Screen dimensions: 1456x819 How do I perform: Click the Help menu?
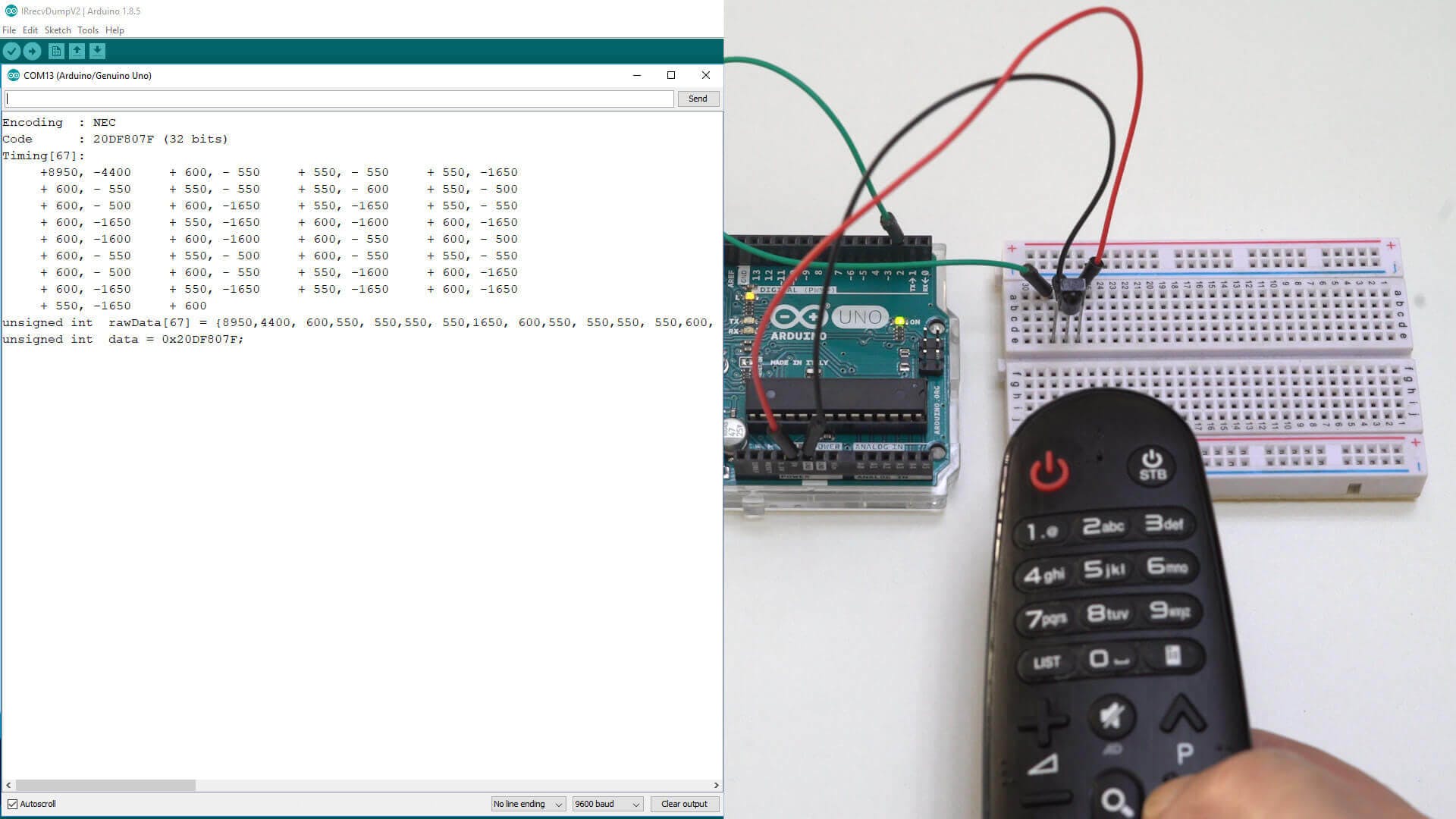click(x=113, y=30)
